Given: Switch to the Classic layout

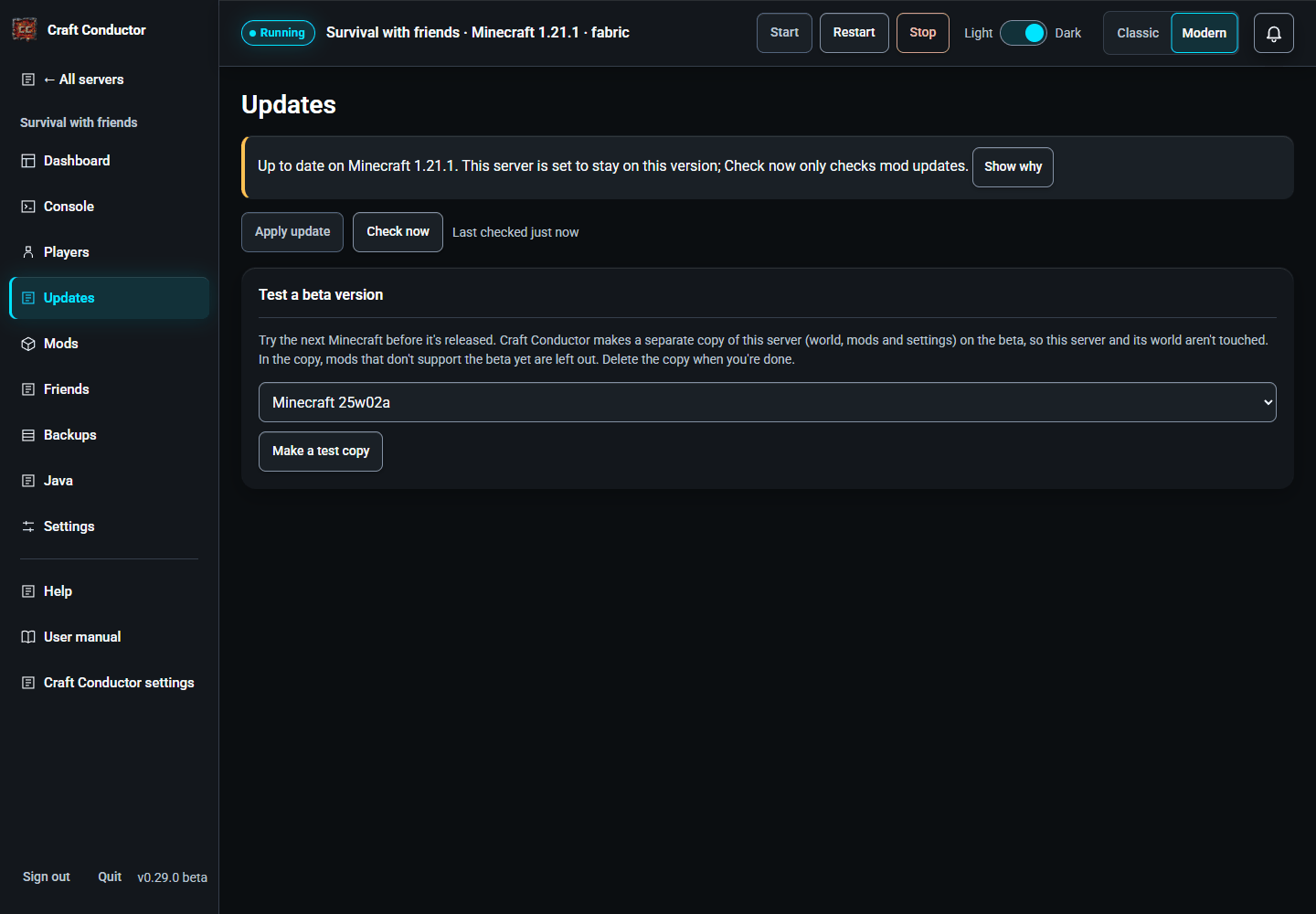Looking at the screenshot, I should [1138, 33].
